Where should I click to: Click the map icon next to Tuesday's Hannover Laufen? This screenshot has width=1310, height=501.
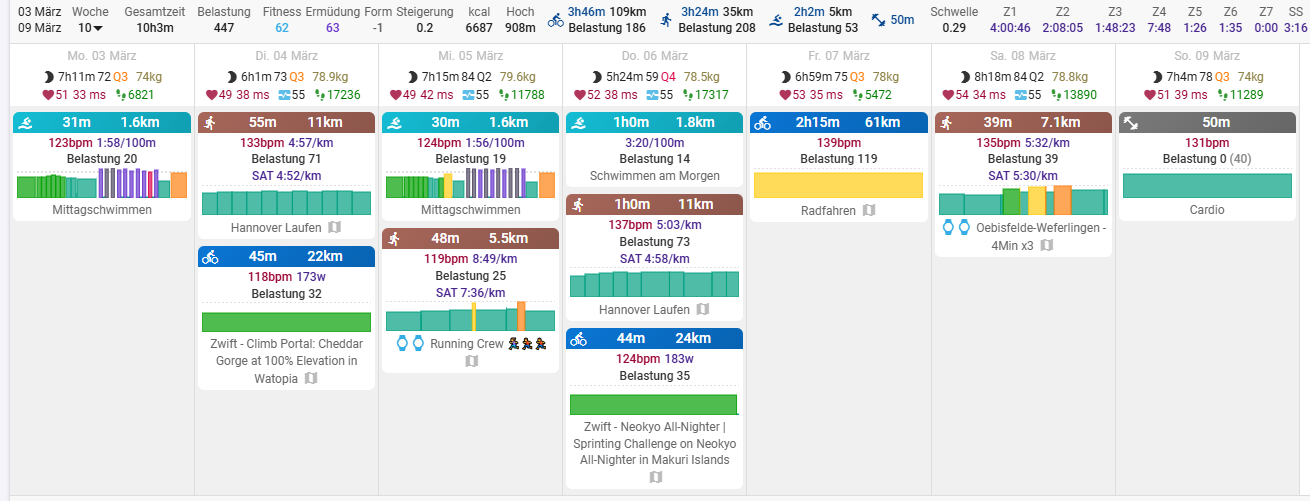[x=334, y=227]
